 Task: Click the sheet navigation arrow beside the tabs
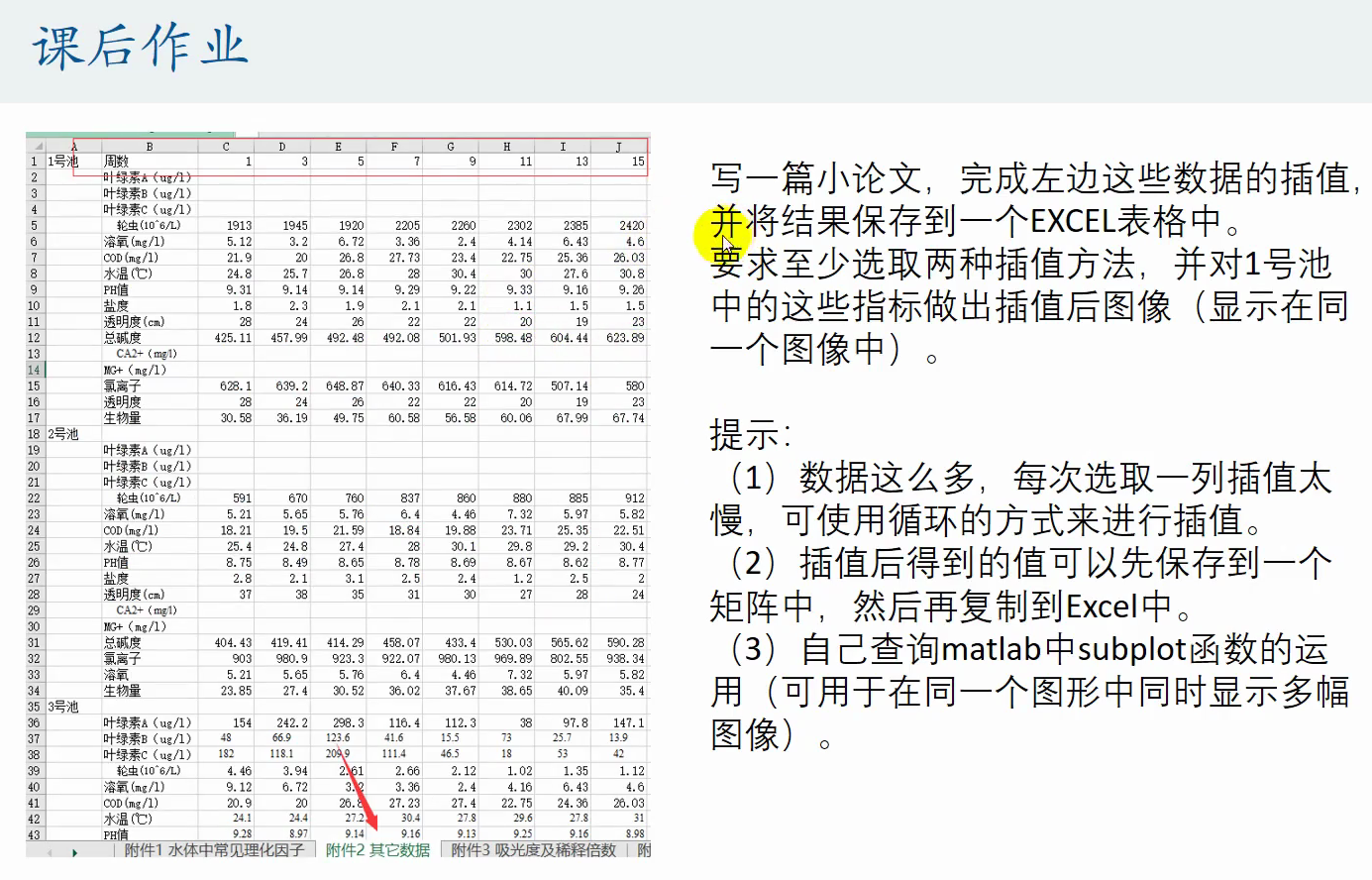pos(74,851)
